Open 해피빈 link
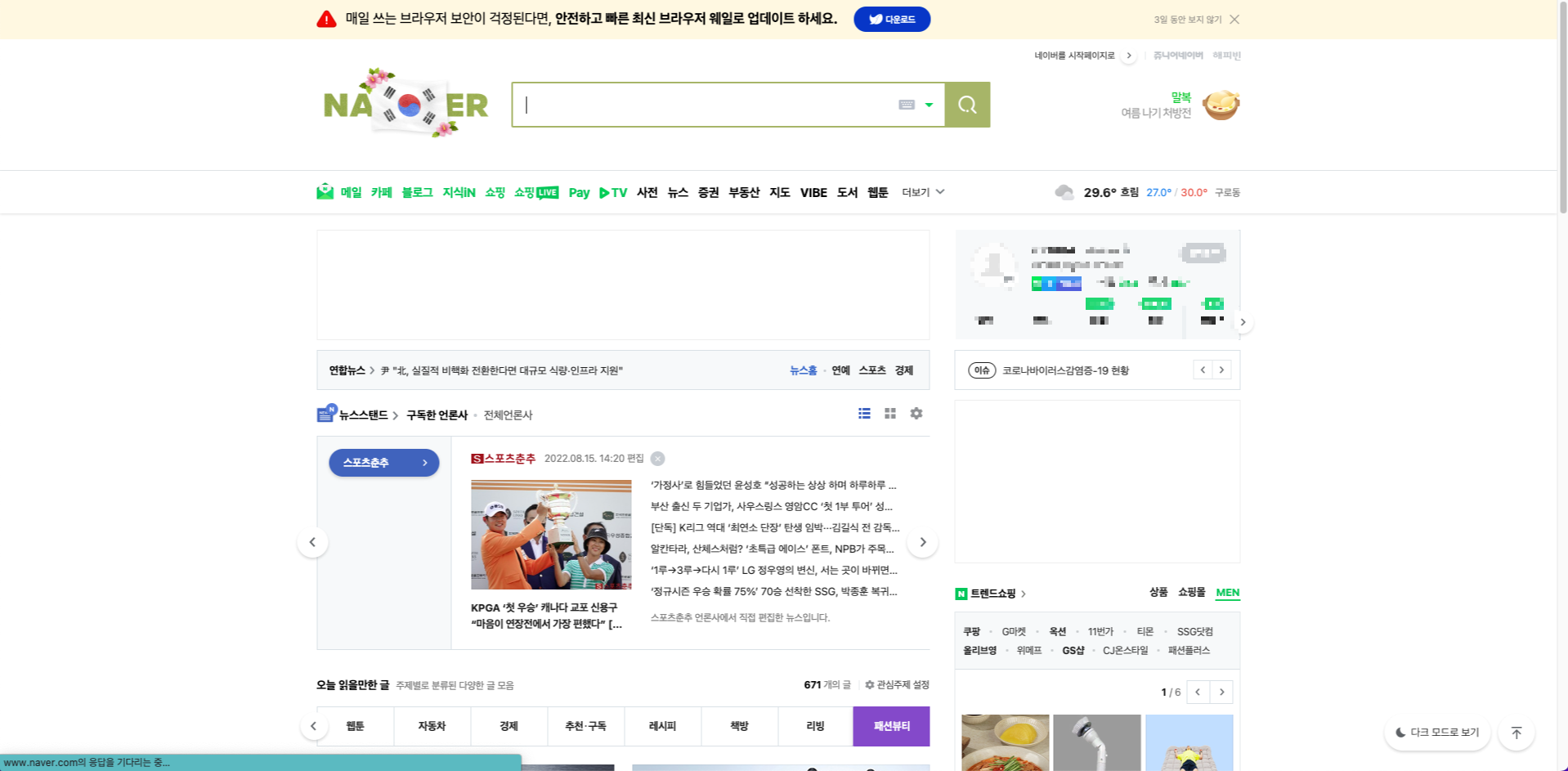This screenshot has width=1568, height=771. click(1226, 56)
